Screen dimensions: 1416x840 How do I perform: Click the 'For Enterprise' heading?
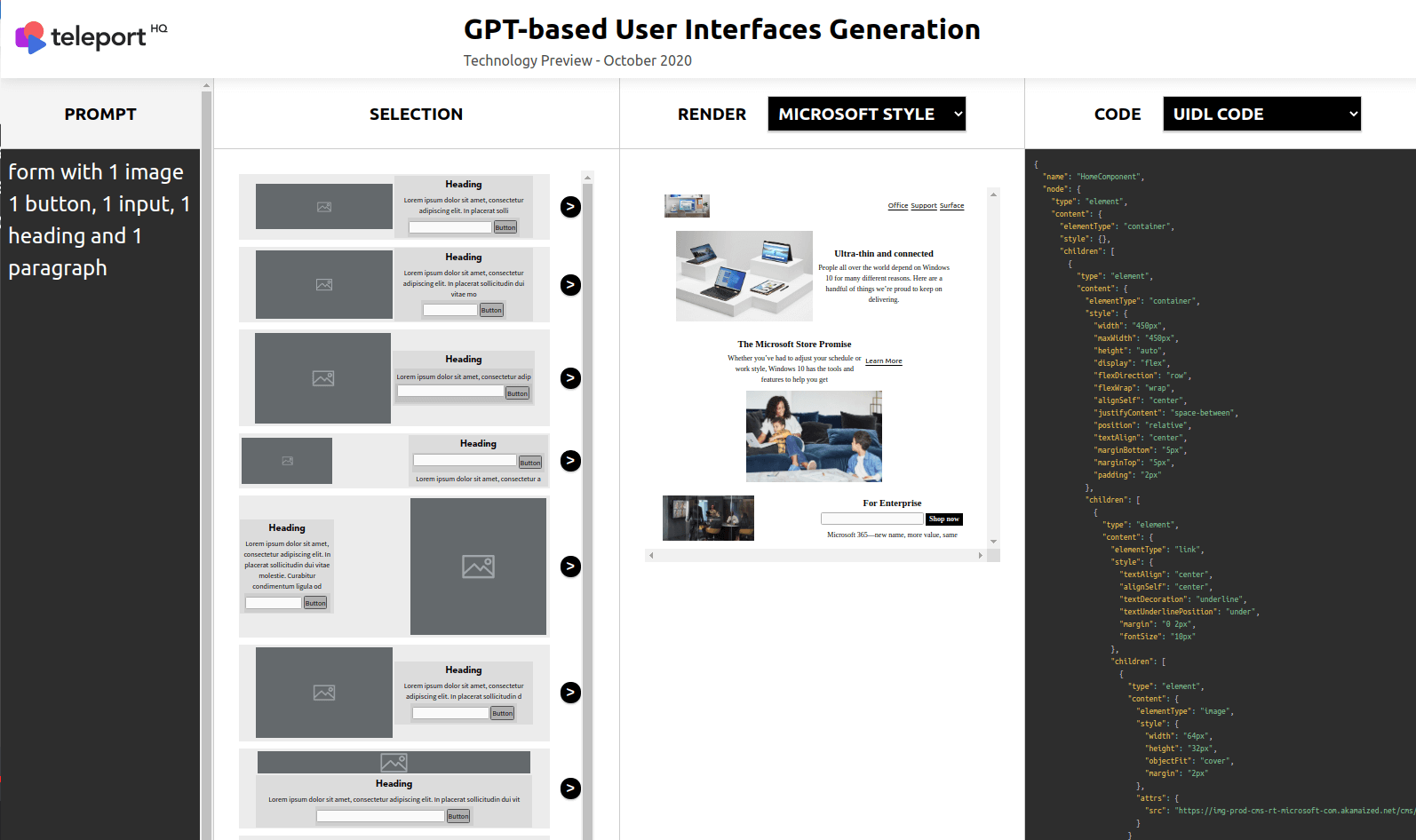click(x=892, y=503)
